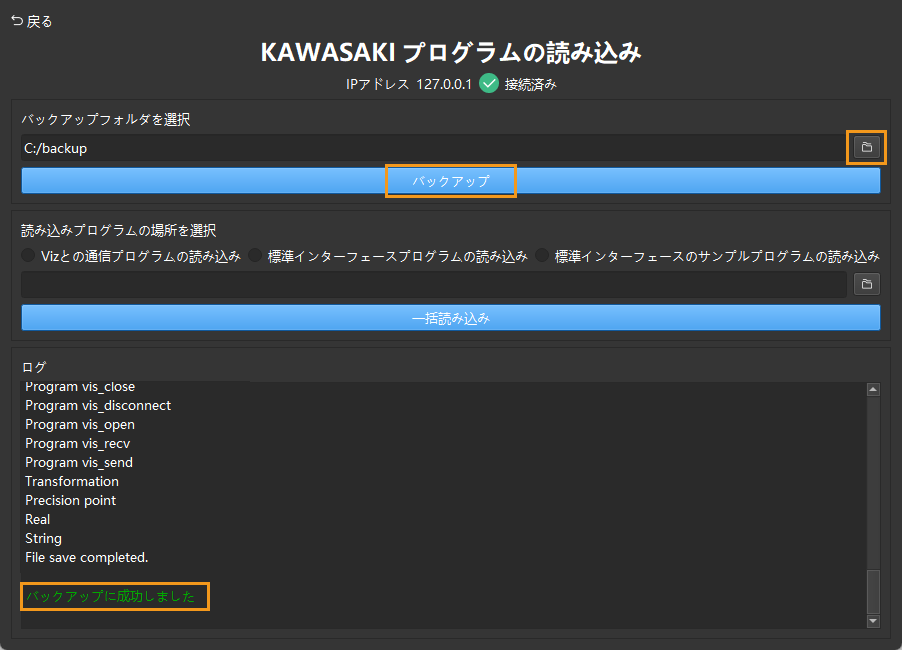Screen dimensions: 902x650
Task: Click log line 'Program vis_close'
Action: [x=80, y=387]
